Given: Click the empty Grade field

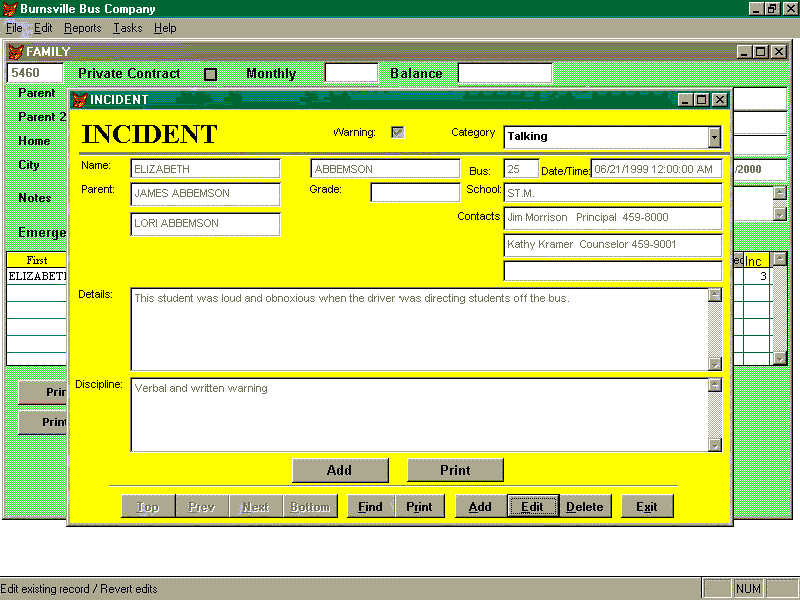Looking at the screenshot, I should tap(415, 192).
